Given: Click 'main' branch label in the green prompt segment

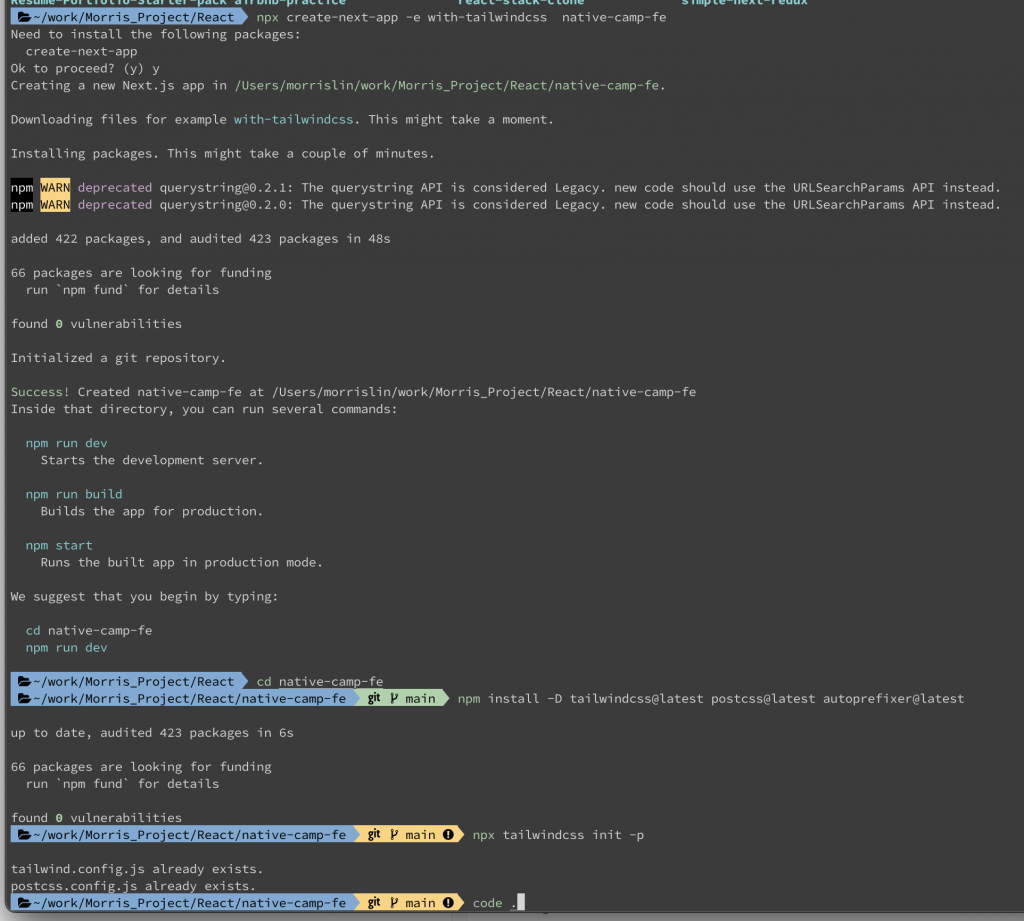Looking at the screenshot, I should click(420, 698).
